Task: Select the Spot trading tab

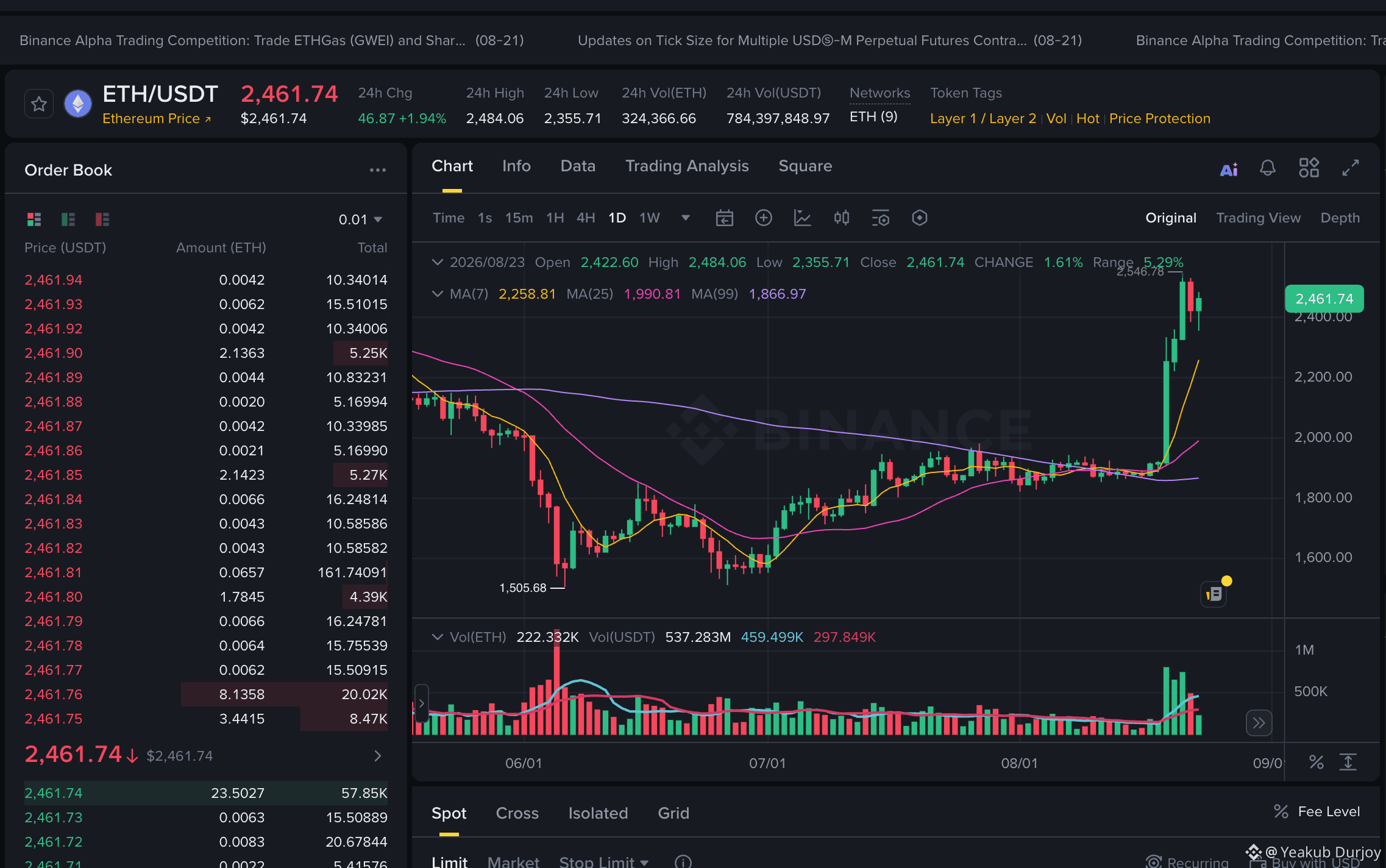Action: (x=449, y=813)
